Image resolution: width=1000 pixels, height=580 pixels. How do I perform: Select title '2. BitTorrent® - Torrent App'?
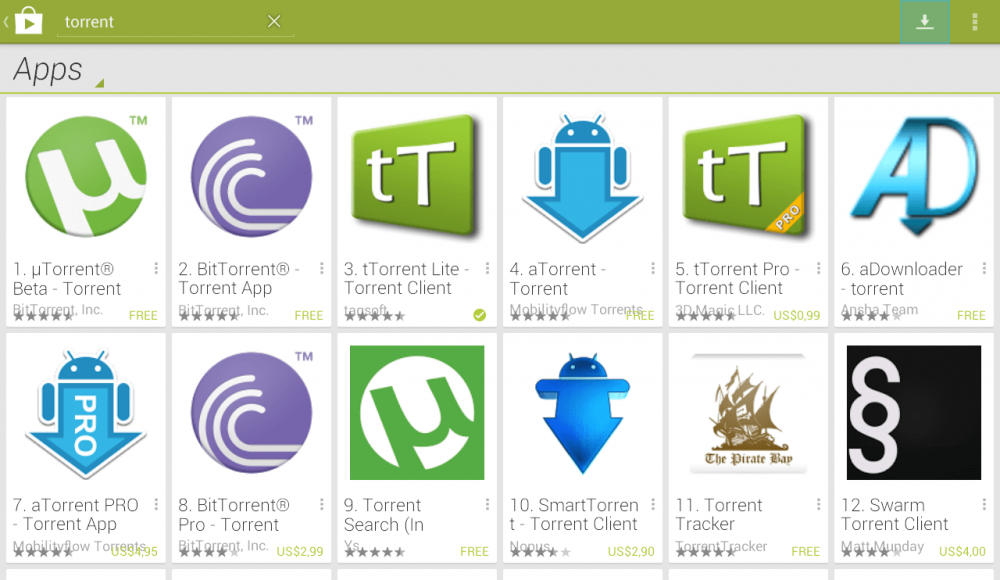(x=239, y=279)
